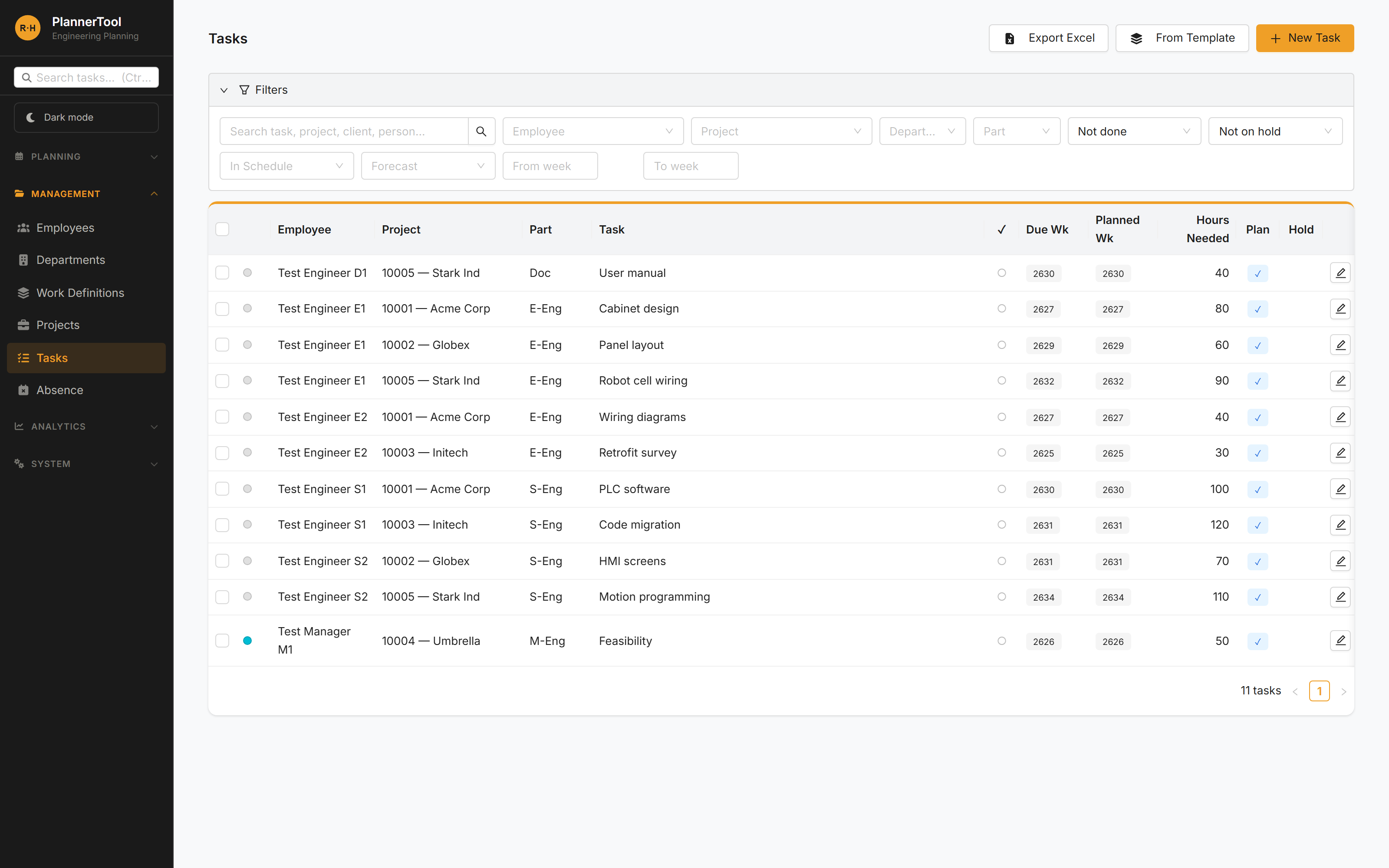Click the grey status dot for User manual row
This screenshot has height=868, width=1389.
247,273
